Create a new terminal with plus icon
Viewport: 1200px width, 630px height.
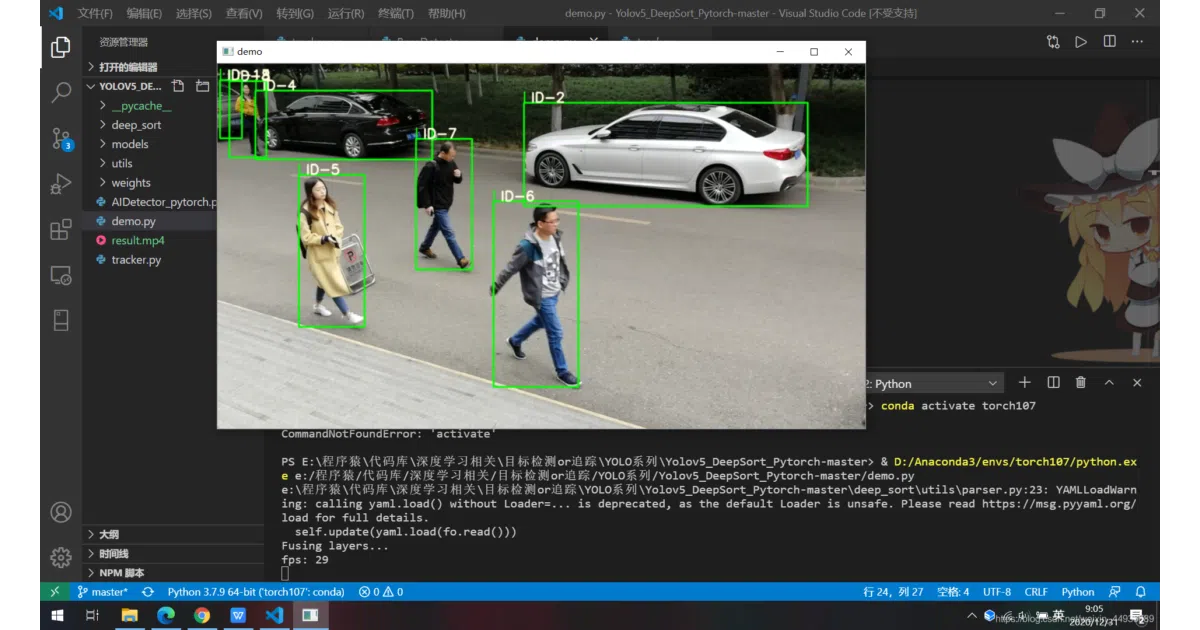pyautogui.click(x=1024, y=383)
